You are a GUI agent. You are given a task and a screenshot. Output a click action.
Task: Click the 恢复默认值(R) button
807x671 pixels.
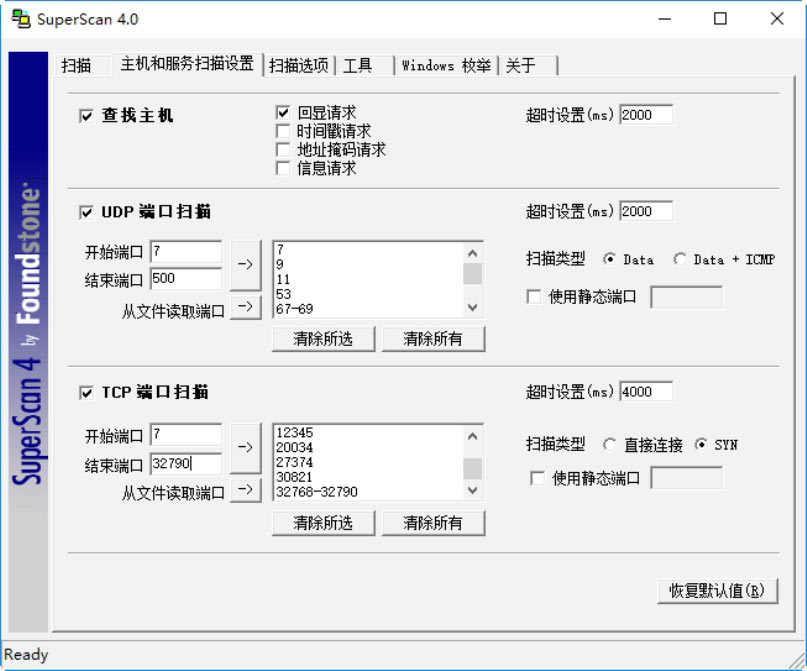(717, 591)
